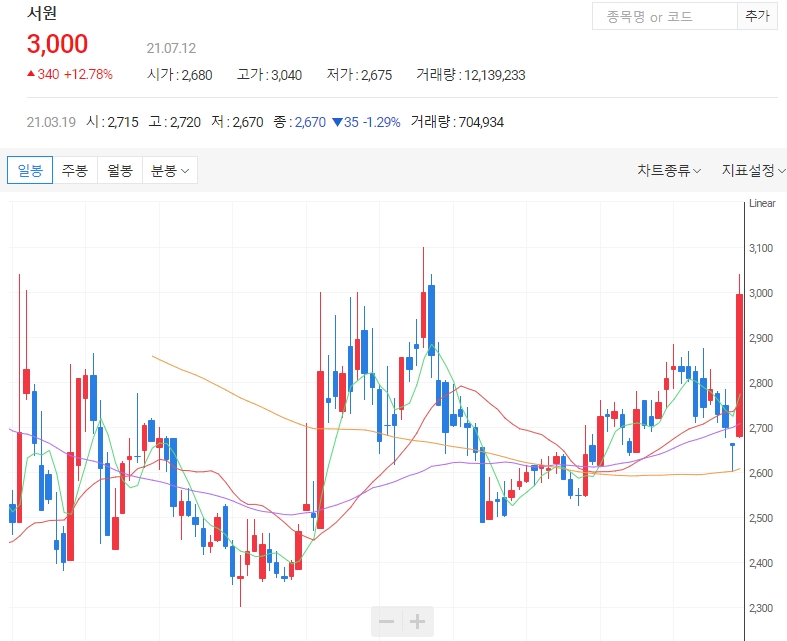This screenshot has width=787, height=641.
Task: Click the 시가: 2,680 opening price
Action: (180, 75)
